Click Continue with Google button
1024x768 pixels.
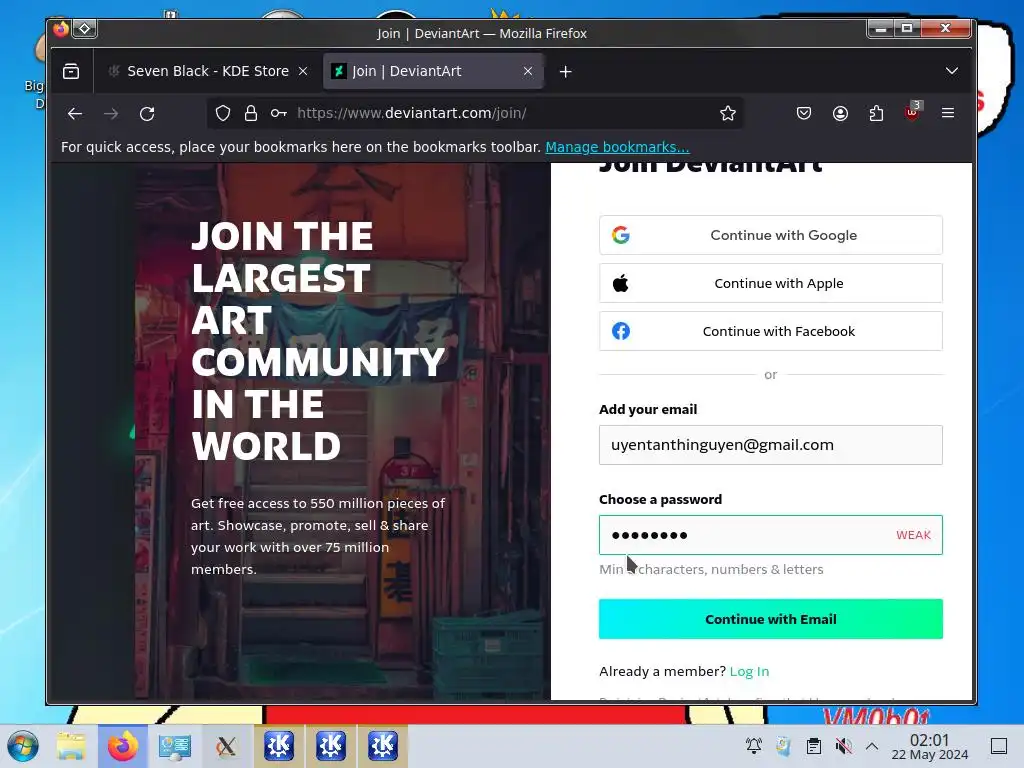[771, 235]
